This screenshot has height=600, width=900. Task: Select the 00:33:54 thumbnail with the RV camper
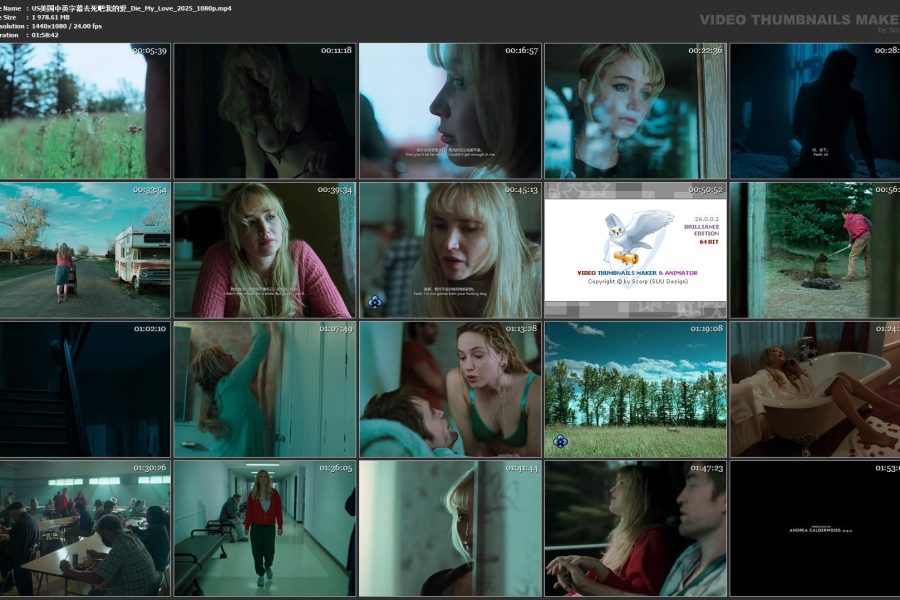tap(85, 250)
